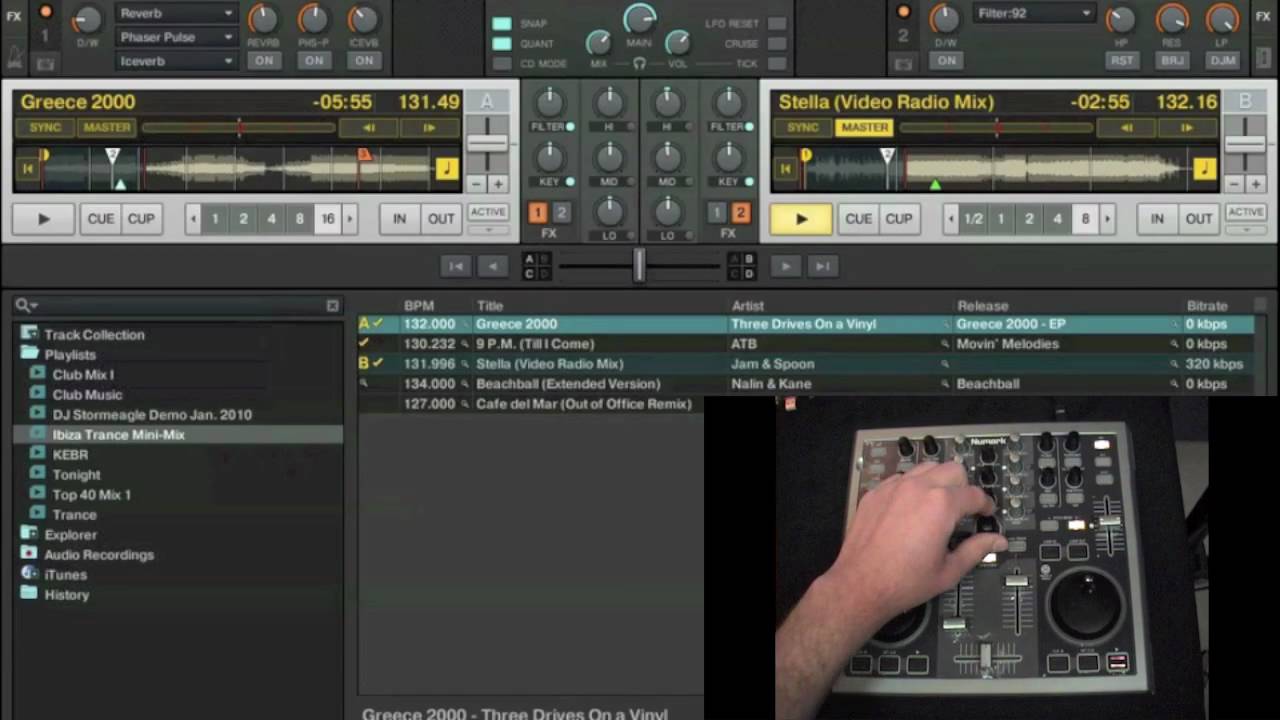
Task: Set loop IN point on deck A
Action: click(399, 219)
